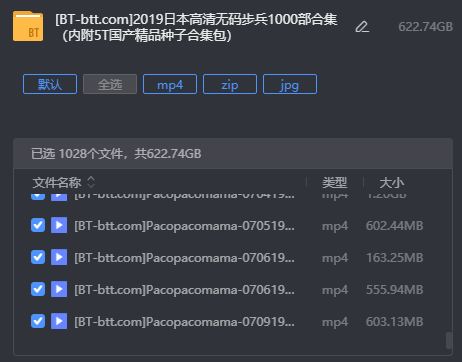Click the video play icon of the 555.94MB file
462x362 pixels.
[59, 289]
